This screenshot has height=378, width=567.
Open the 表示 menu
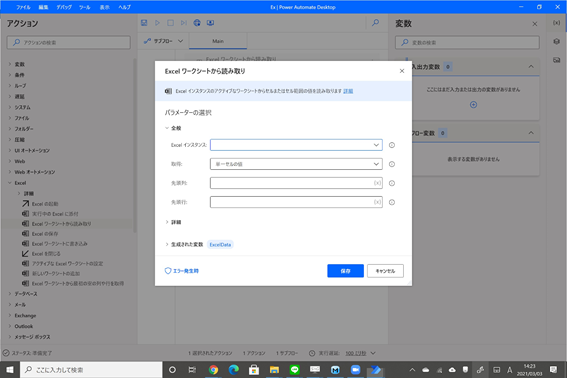(x=105, y=7)
